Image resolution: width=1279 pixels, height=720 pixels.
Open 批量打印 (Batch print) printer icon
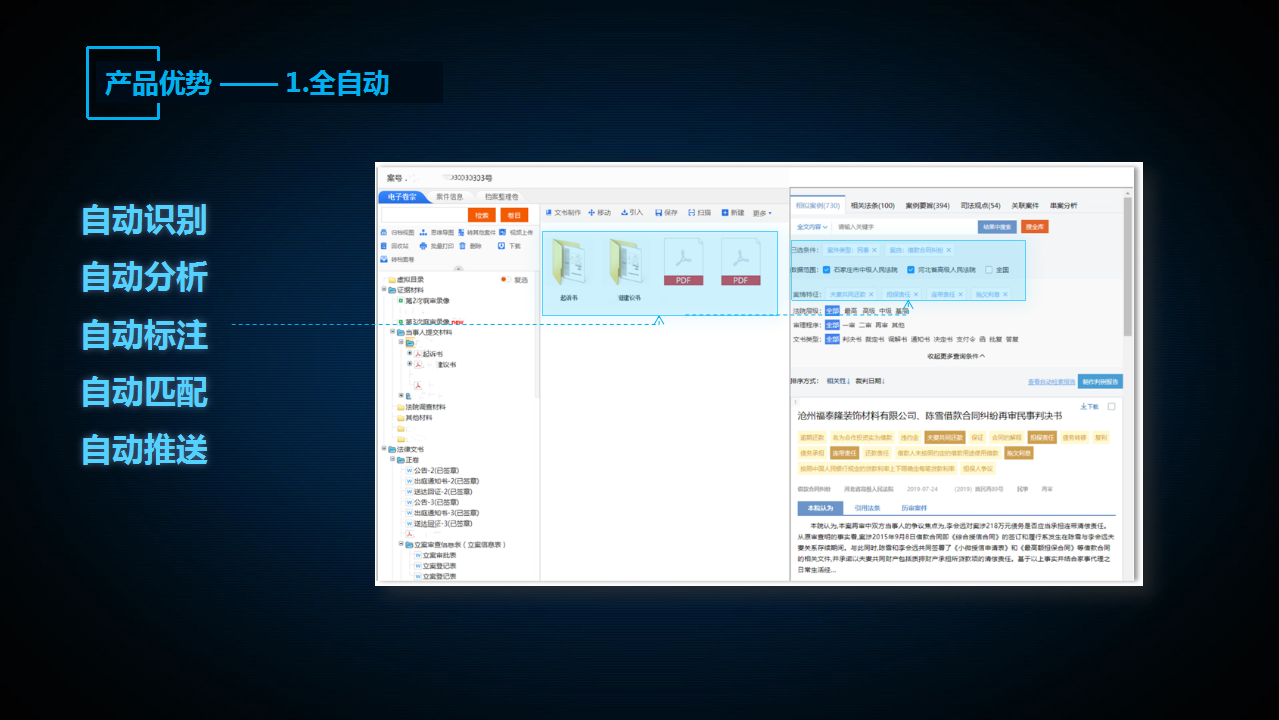(x=423, y=246)
